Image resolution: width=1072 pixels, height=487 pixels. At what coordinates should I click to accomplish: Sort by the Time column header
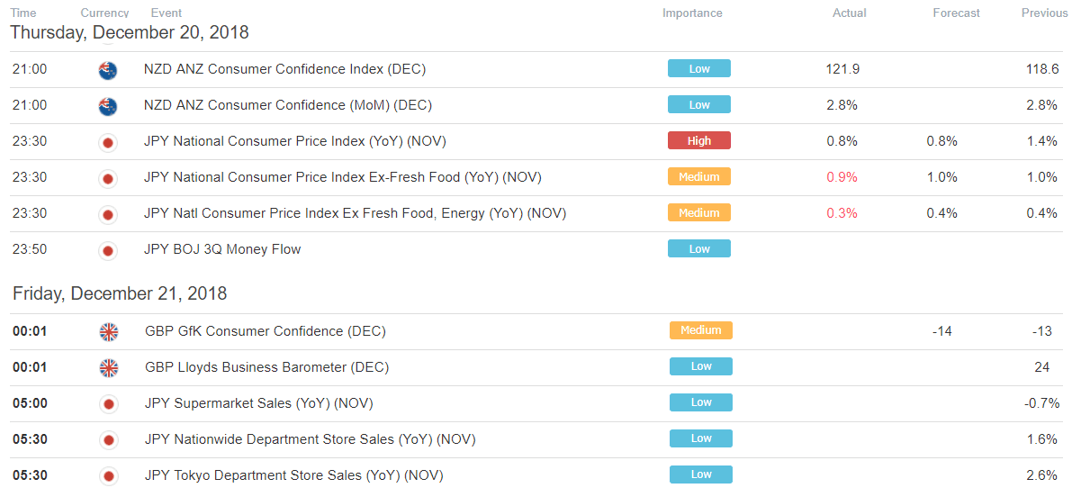(x=23, y=13)
